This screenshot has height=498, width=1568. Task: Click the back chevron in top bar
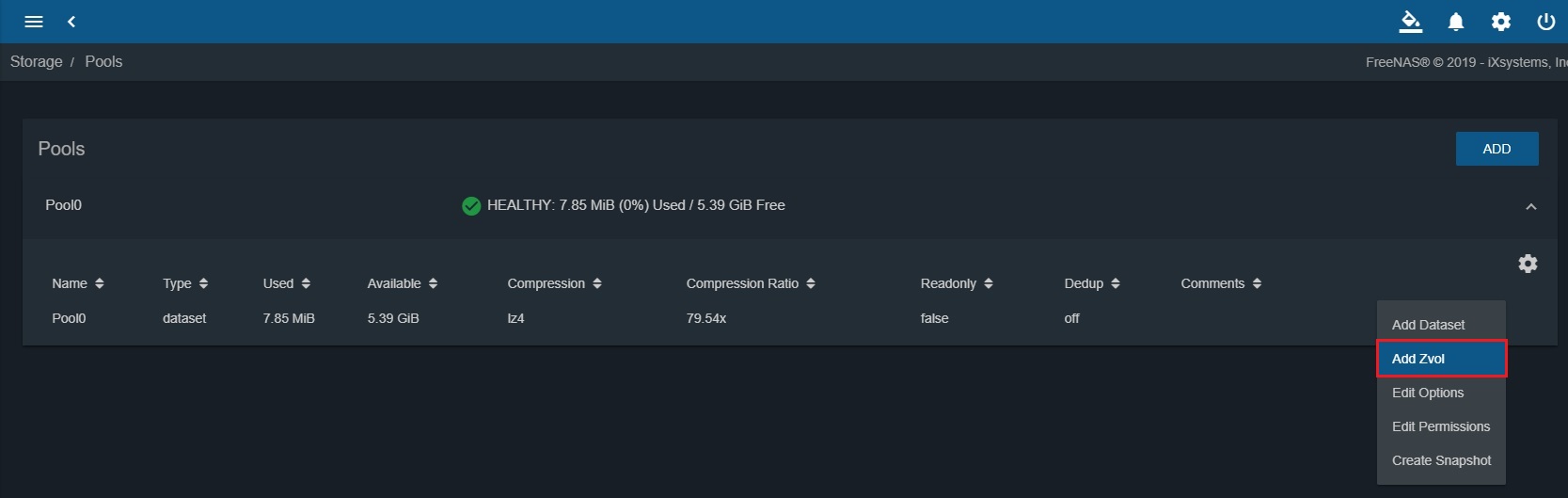pyautogui.click(x=71, y=22)
